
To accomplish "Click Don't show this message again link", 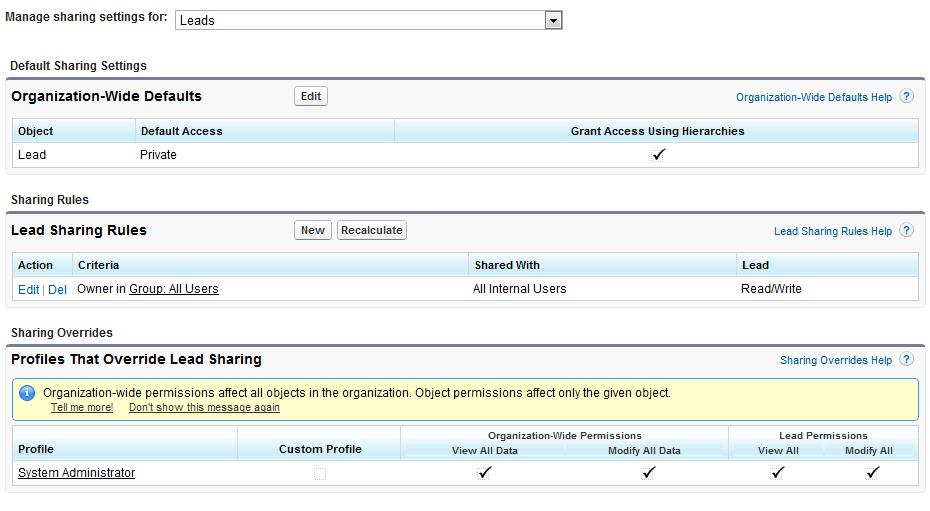I will tap(204, 407).
